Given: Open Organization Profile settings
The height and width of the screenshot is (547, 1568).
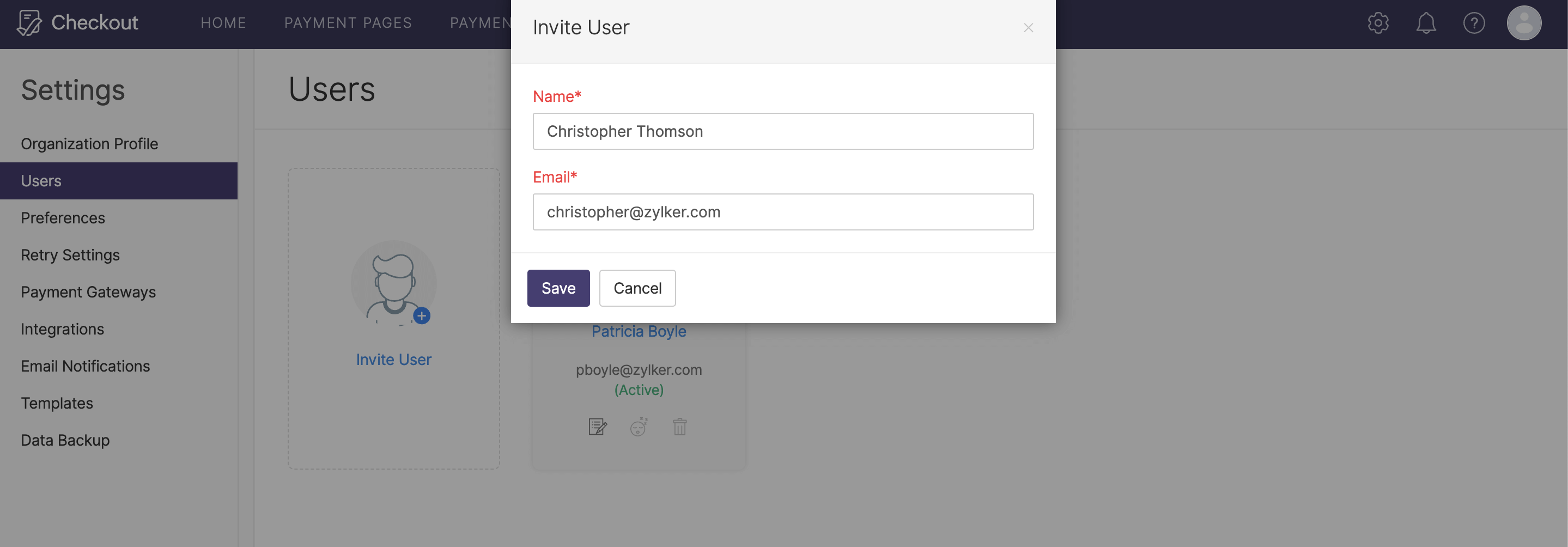Looking at the screenshot, I should [89, 144].
